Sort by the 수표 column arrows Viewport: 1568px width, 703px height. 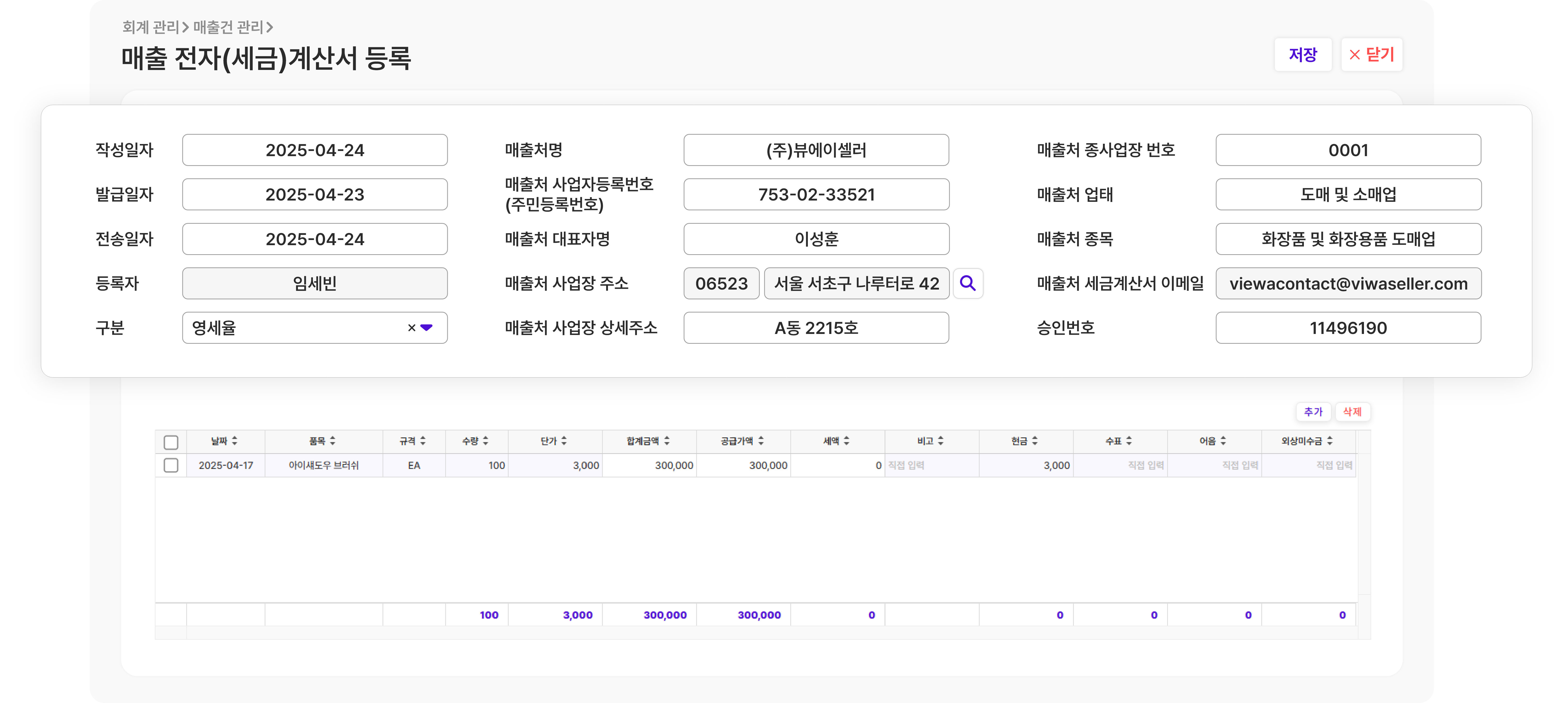point(1129,441)
